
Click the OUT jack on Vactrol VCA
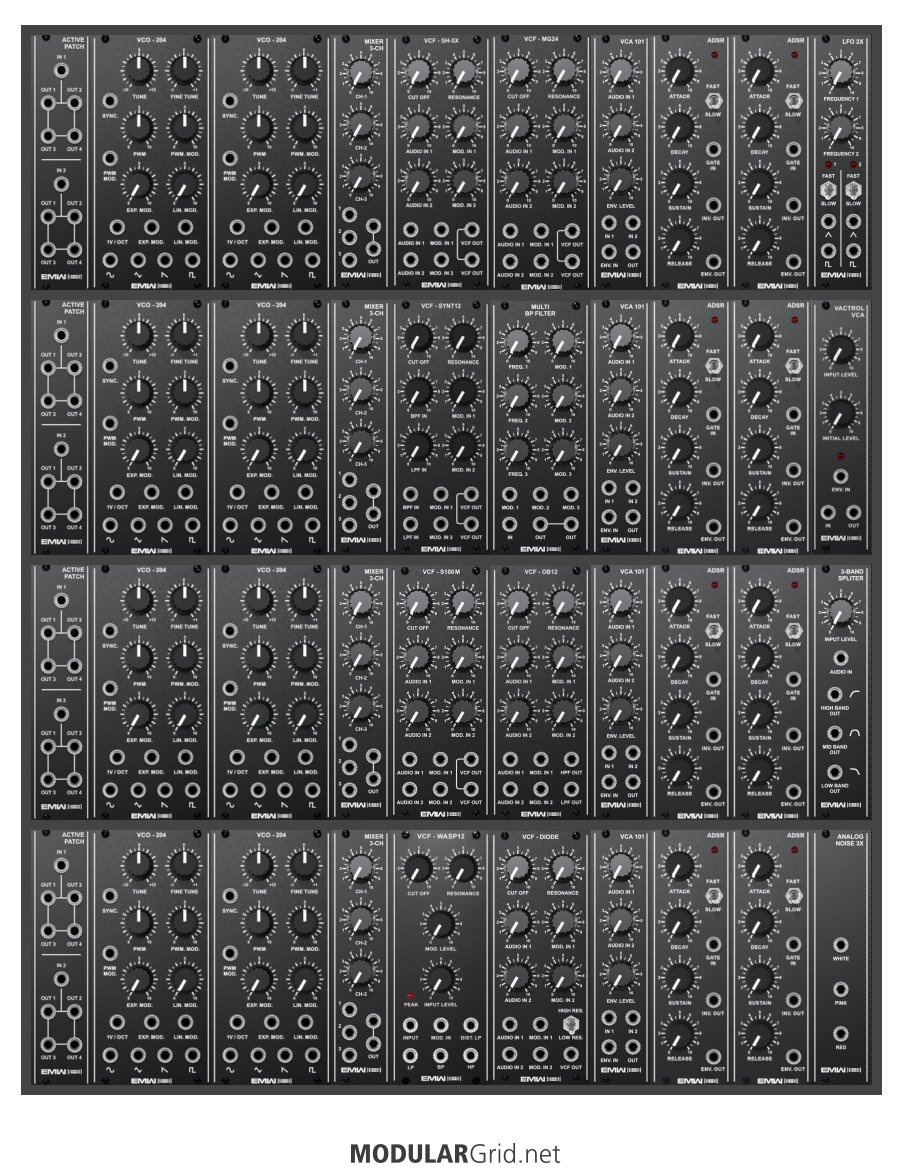click(854, 513)
